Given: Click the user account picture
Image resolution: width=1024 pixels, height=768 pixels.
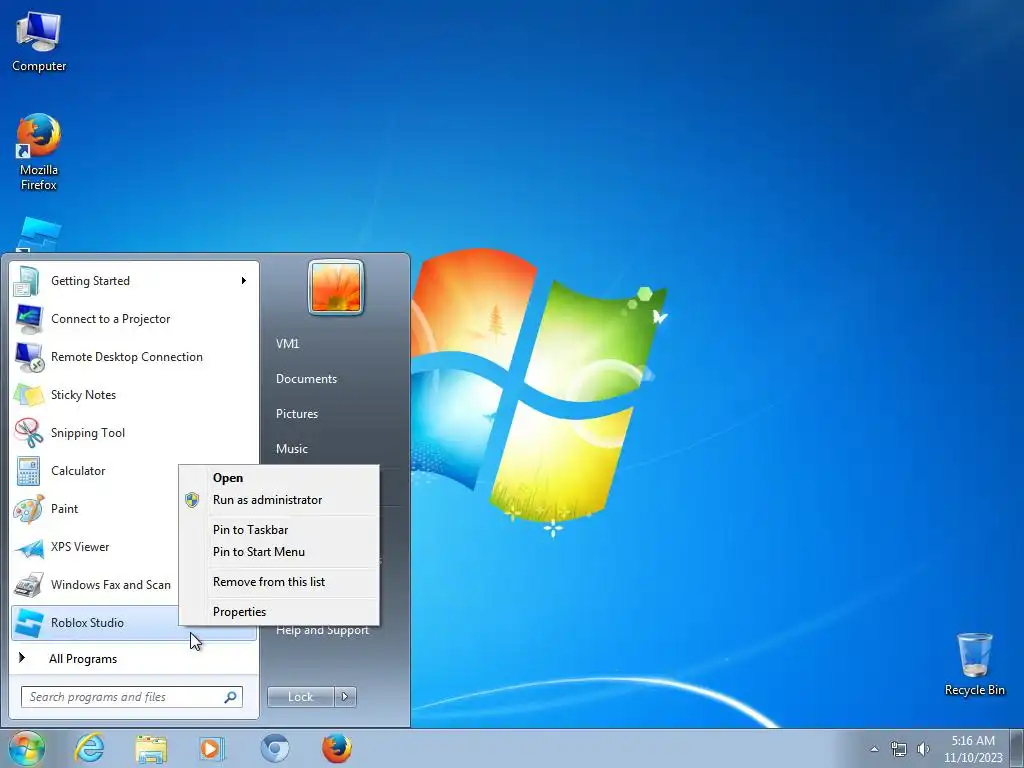Looking at the screenshot, I should tap(336, 287).
